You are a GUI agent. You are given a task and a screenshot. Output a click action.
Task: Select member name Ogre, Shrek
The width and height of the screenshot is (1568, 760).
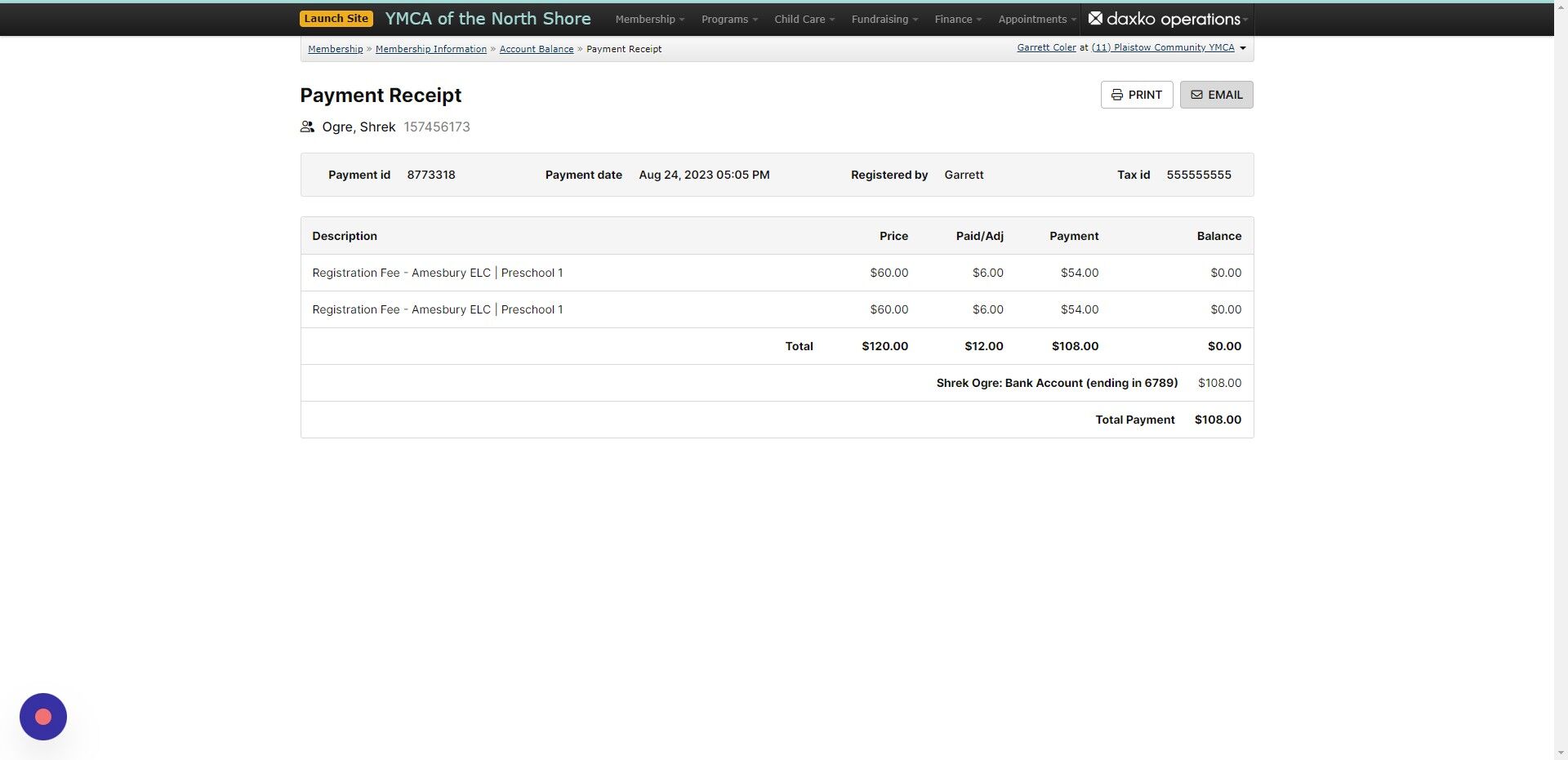click(x=359, y=127)
